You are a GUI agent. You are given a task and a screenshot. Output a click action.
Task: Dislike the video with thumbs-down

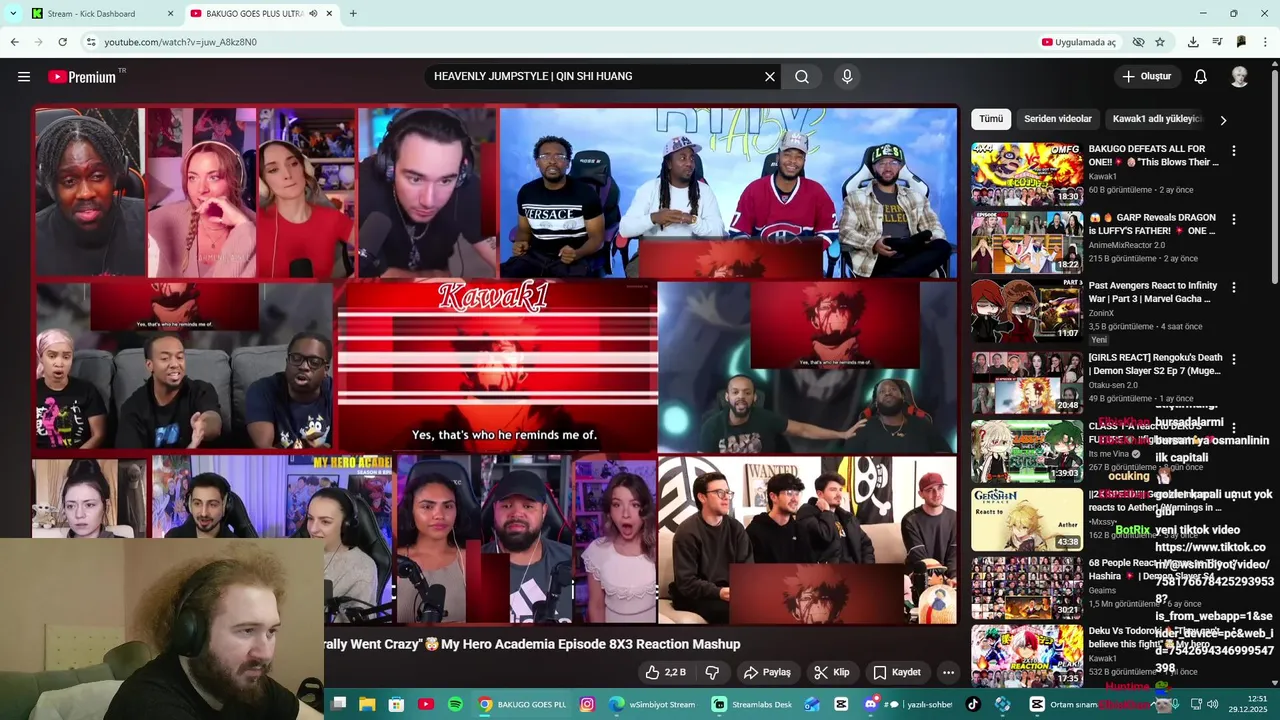(x=713, y=672)
